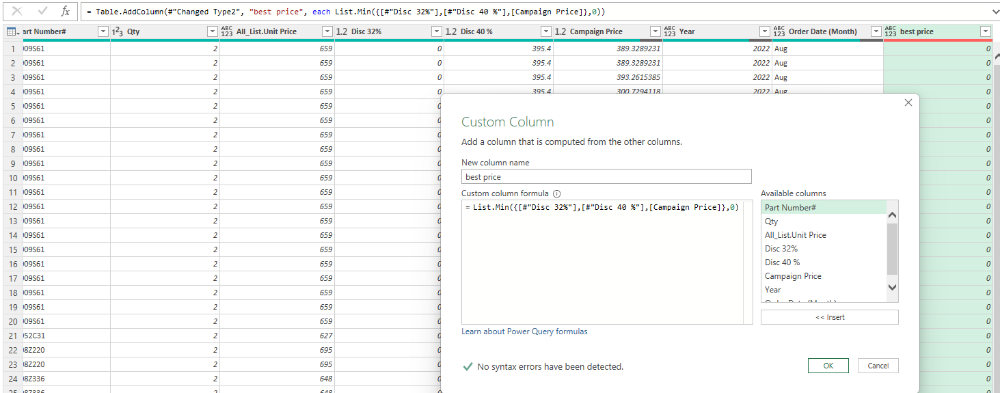Click Order Date (Month) data type icon
This screenshot has width=1000, height=393.
(x=779, y=31)
